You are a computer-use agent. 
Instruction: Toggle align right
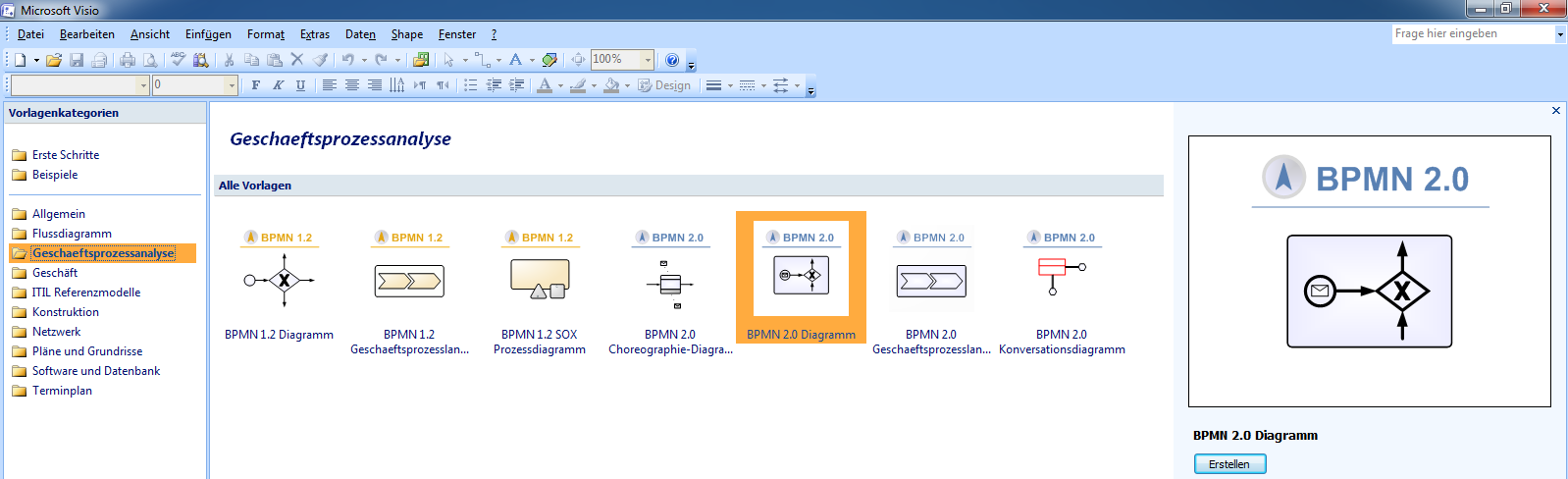coord(375,85)
